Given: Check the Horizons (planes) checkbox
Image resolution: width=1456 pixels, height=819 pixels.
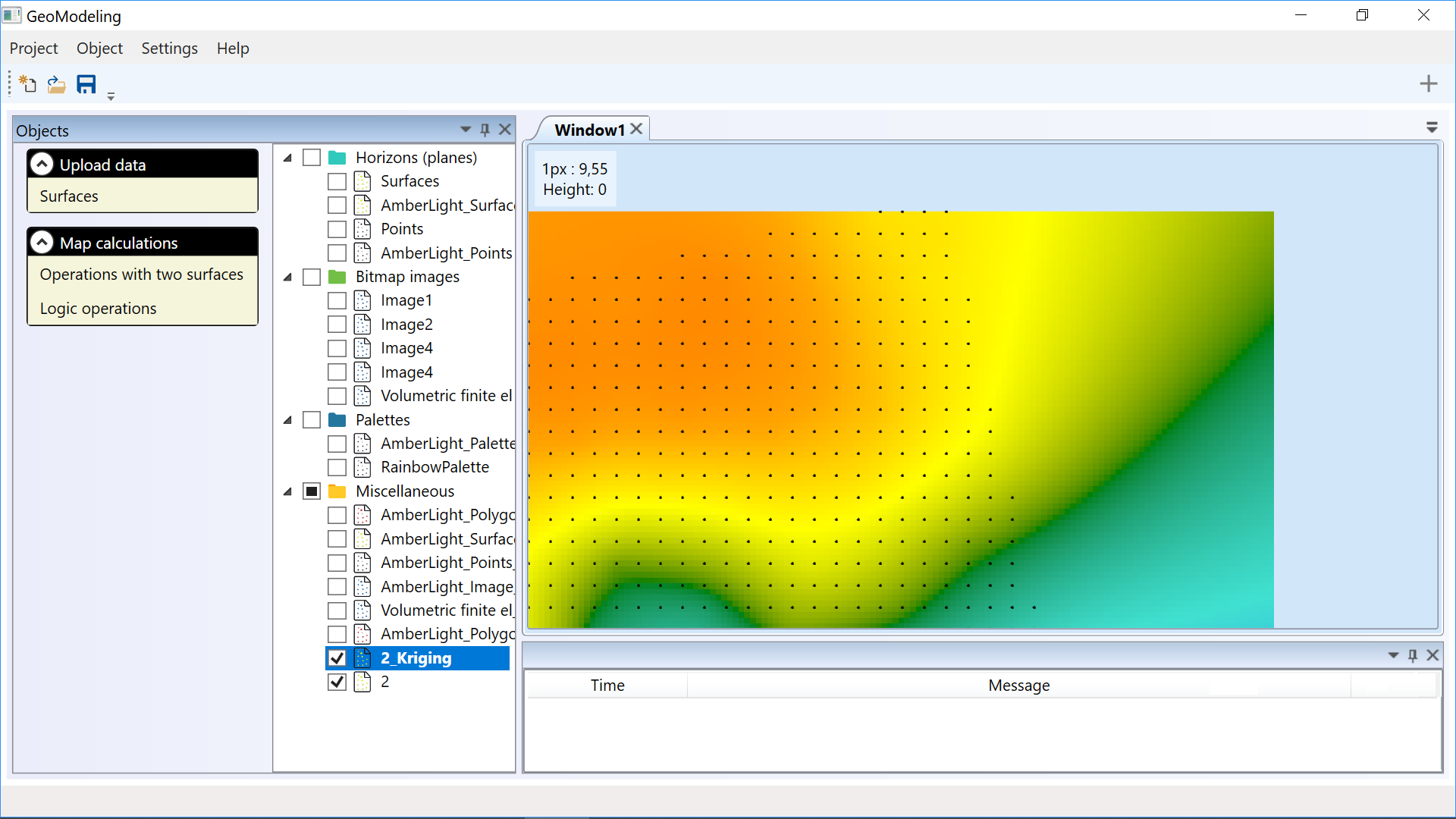Looking at the screenshot, I should 312,158.
